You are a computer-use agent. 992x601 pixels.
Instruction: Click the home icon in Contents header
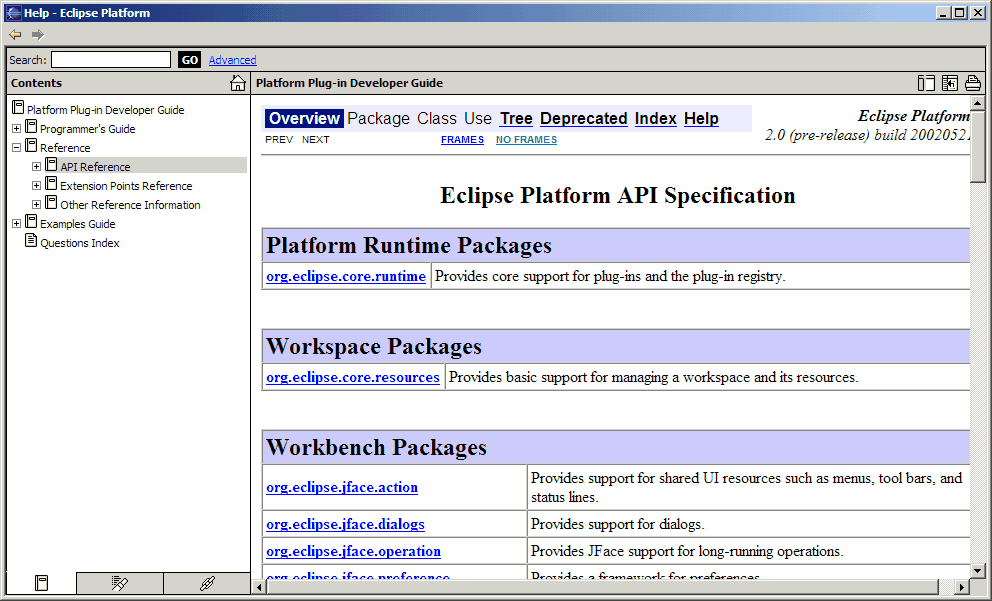click(237, 83)
